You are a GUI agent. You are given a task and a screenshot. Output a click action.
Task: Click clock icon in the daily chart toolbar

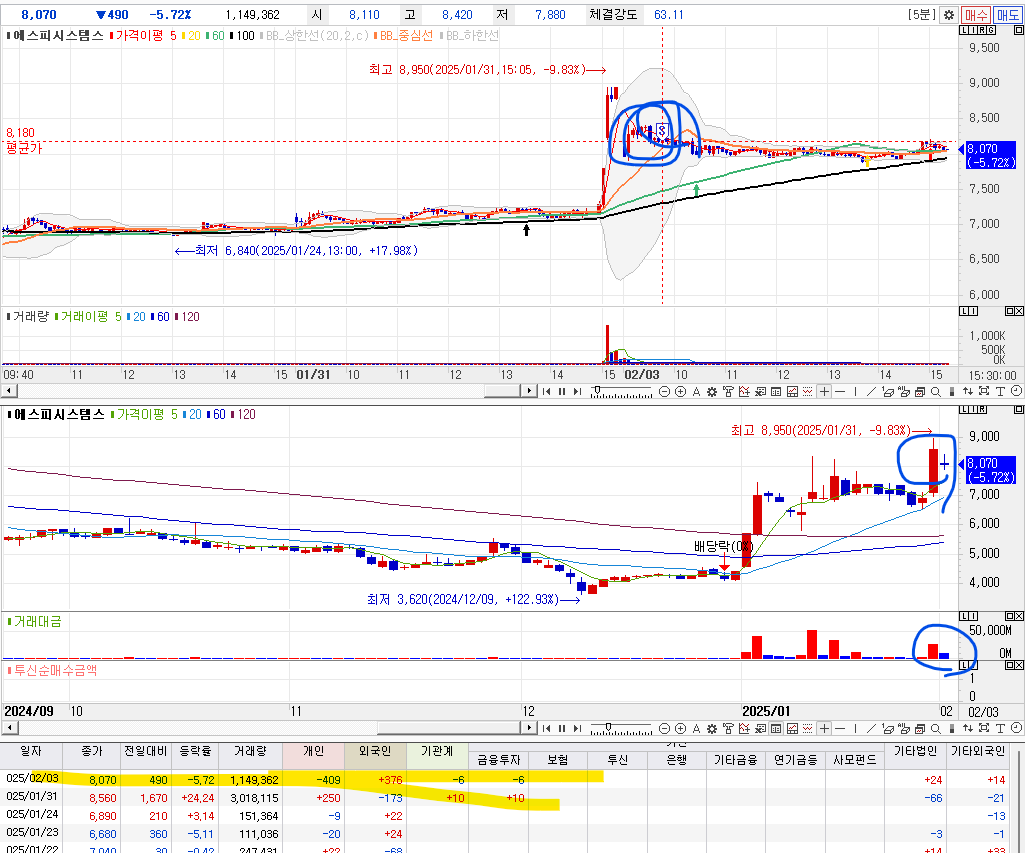1016,728
